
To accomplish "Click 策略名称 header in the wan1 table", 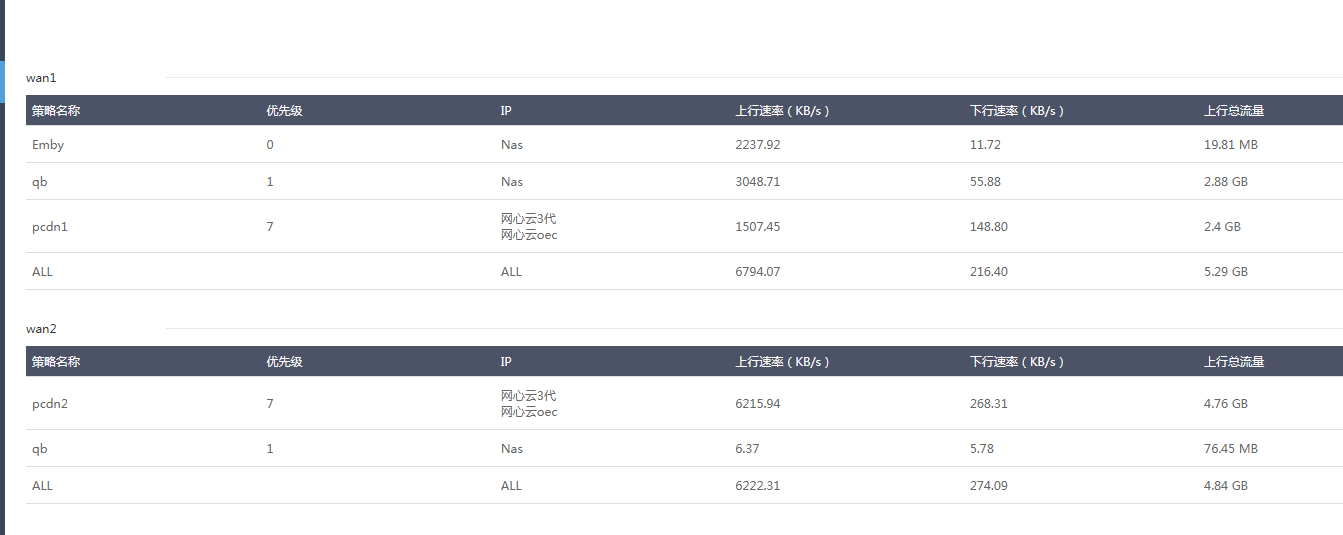I will (x=56, y=111).
